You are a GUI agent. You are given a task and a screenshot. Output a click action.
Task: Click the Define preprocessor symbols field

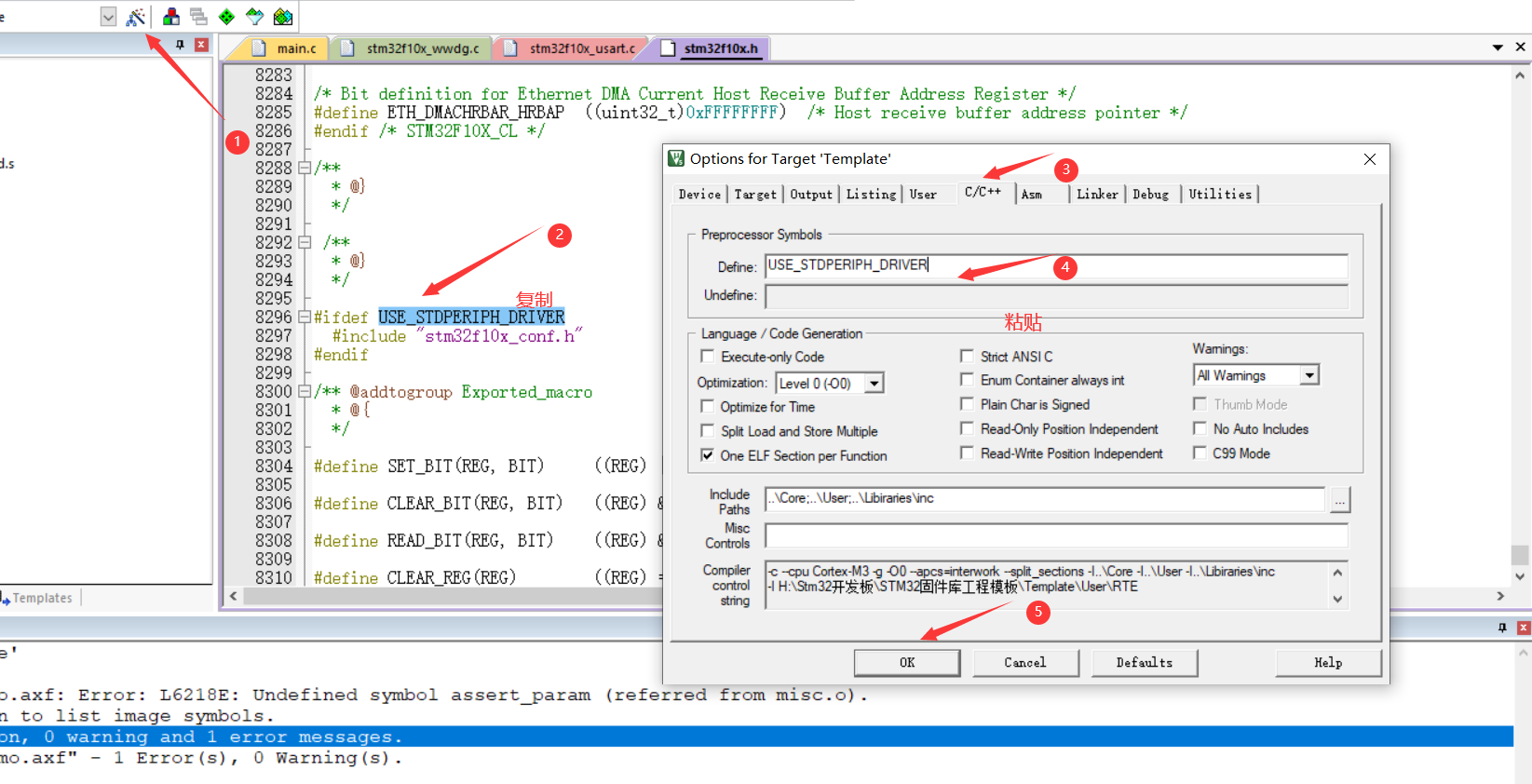coord(1056,266)
